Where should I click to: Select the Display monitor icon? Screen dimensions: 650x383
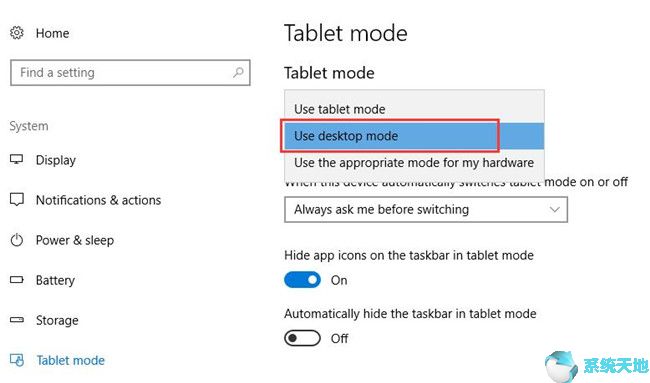click(x=17, y=159)
